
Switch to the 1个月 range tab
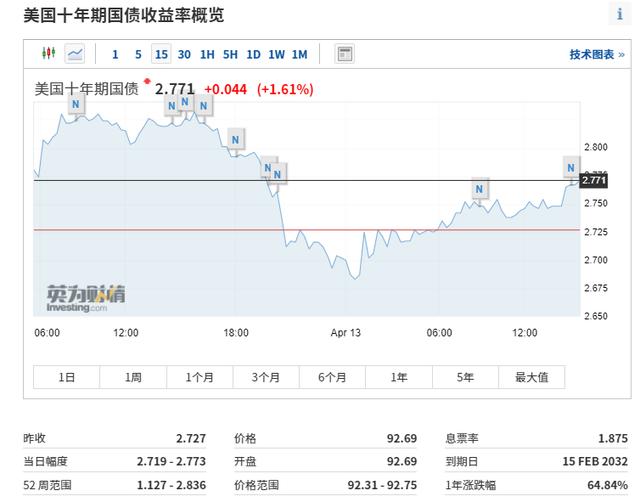point(200,377)
